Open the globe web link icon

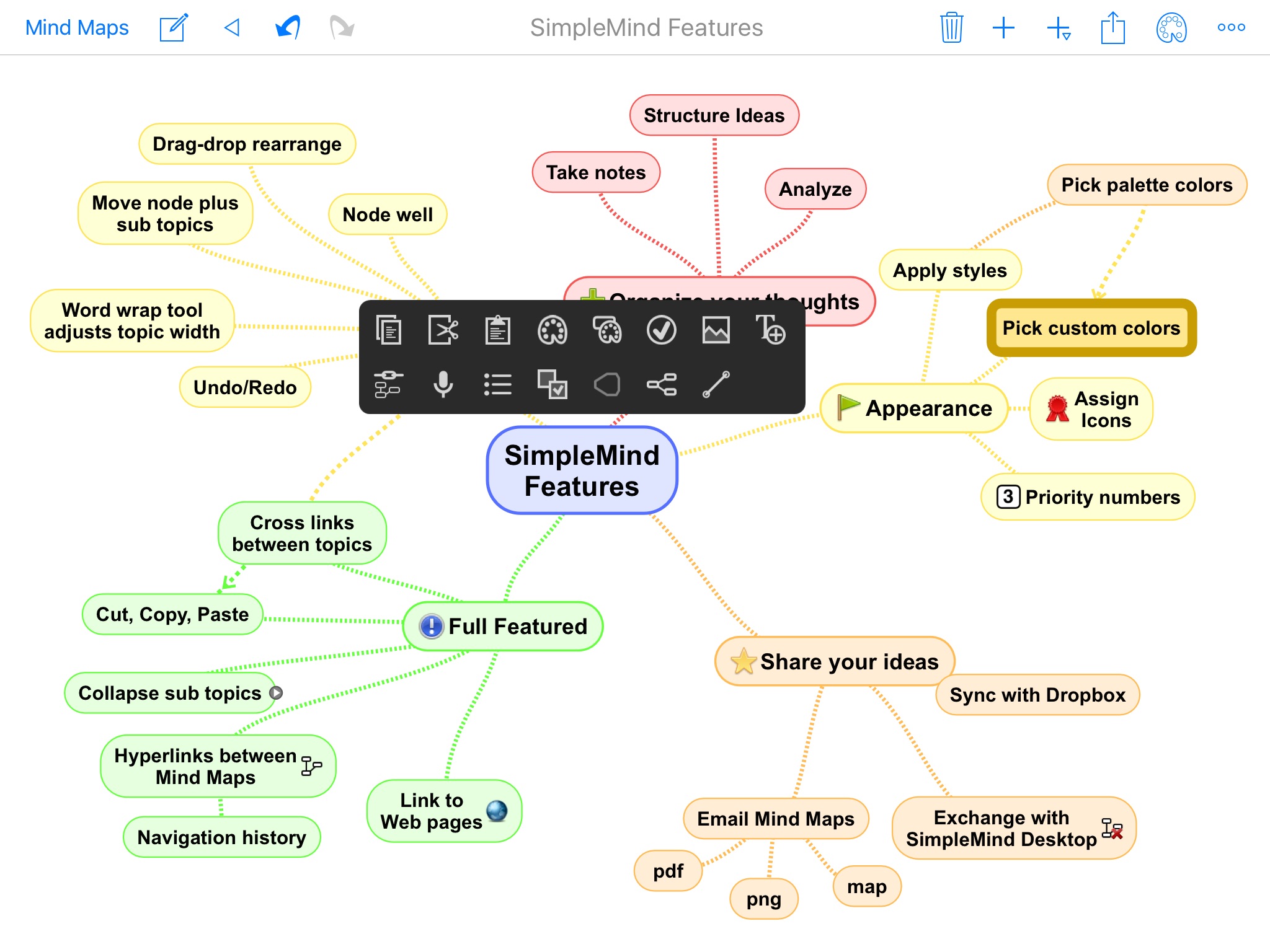coord(497,811)
